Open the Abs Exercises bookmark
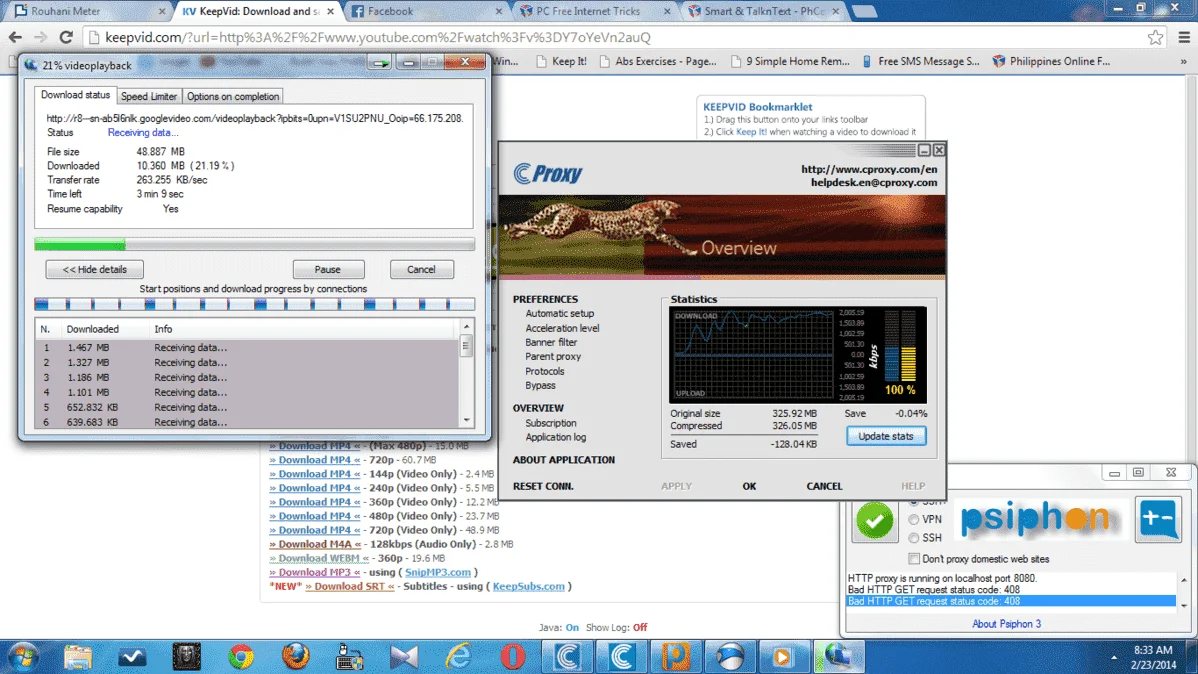This screenshot has height=674, width=1198. click(657, 61)
